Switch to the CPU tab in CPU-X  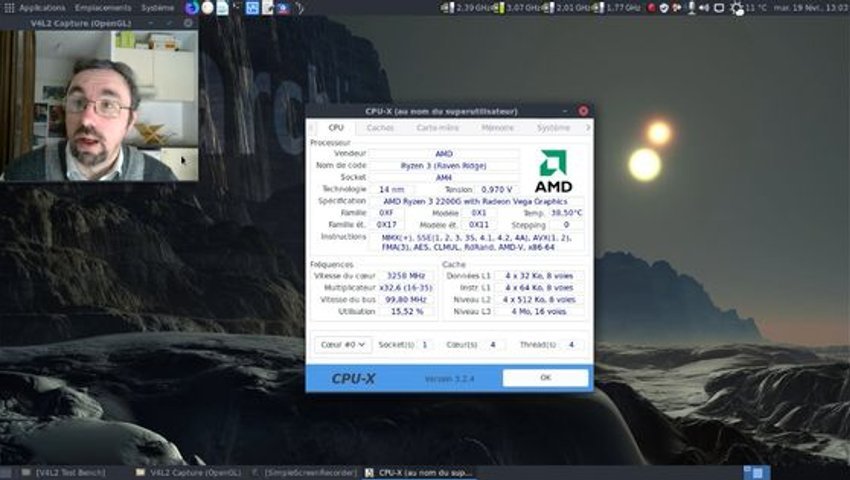[336, 127]
